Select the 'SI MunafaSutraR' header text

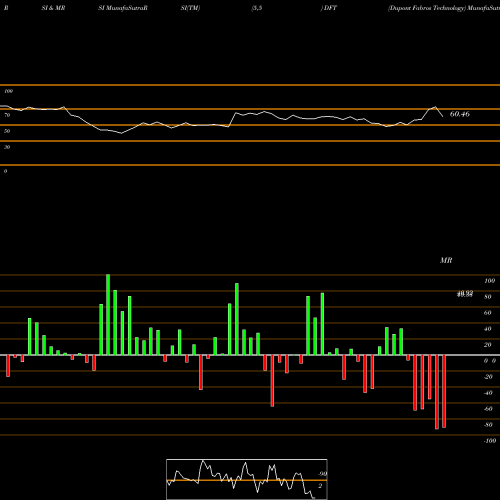click(x=123, y=8)
